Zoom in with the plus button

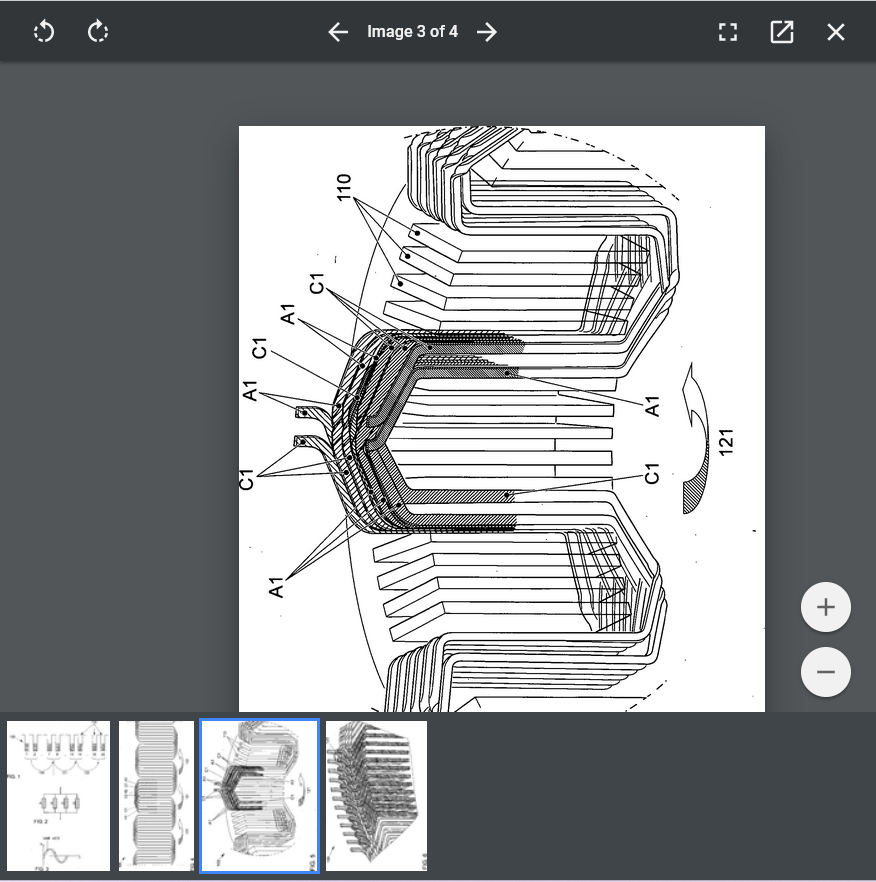(x=826, y=607)
